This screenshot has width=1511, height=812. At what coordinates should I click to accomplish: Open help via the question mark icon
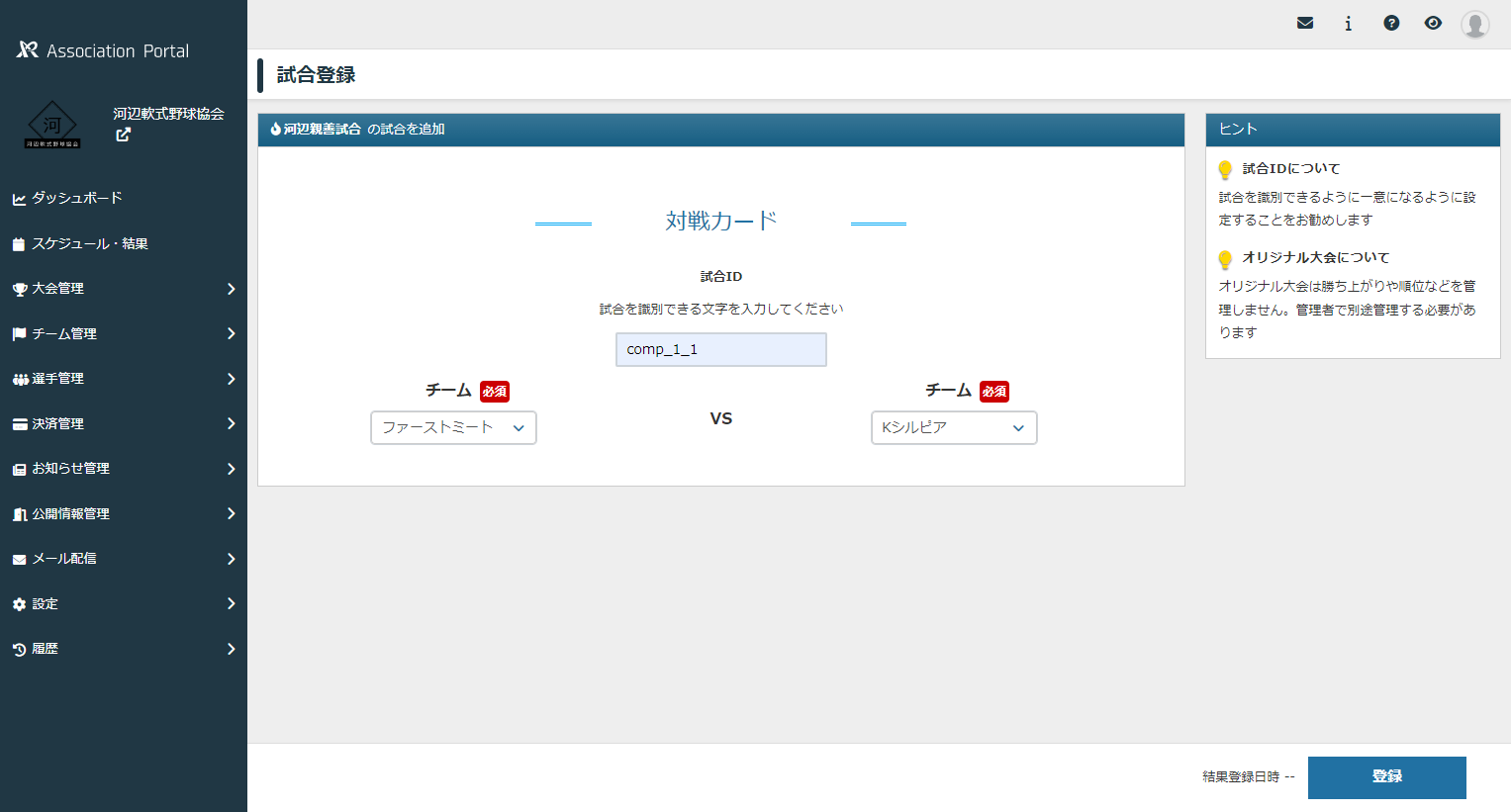point(1391,22)
